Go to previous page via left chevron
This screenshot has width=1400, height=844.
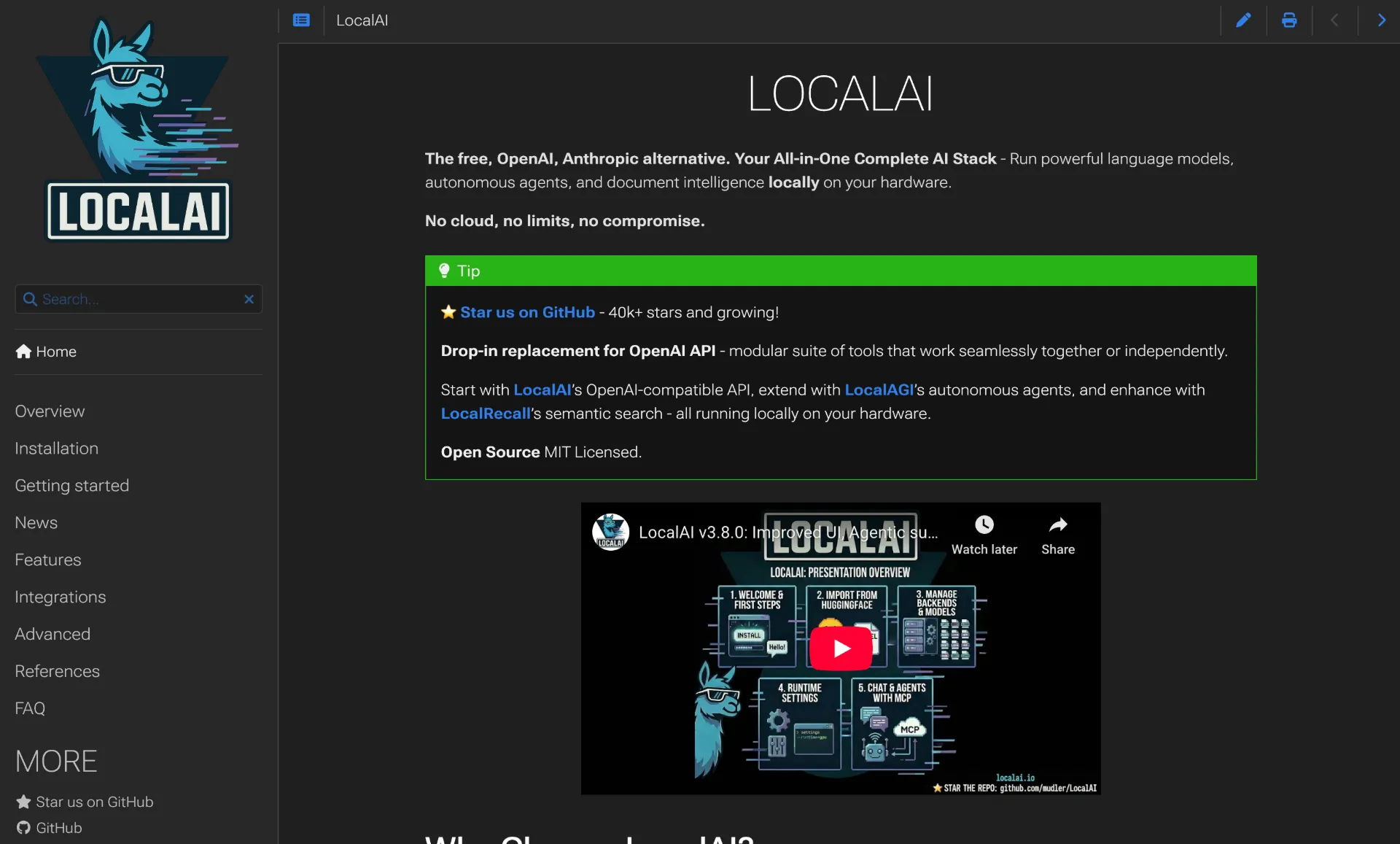1335,20
